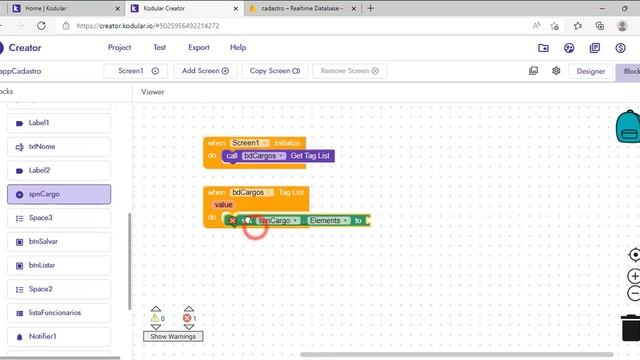Zoom out the blocks workspace
Screen dimensions: 640x360
pyautogui.click(x=634, y=293)
